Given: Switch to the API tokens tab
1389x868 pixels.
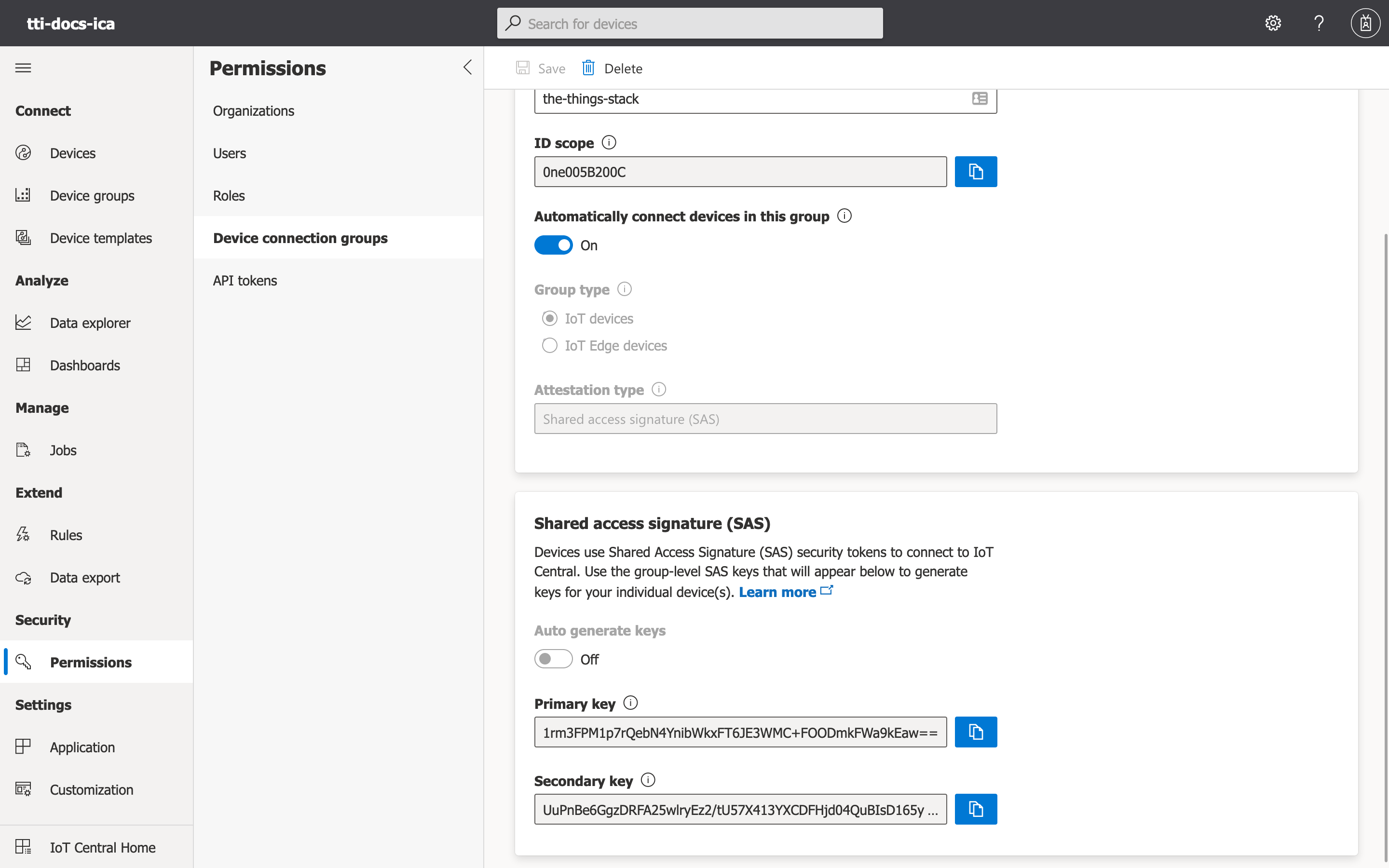Looking at the screenshot, I should pos(245,280).
